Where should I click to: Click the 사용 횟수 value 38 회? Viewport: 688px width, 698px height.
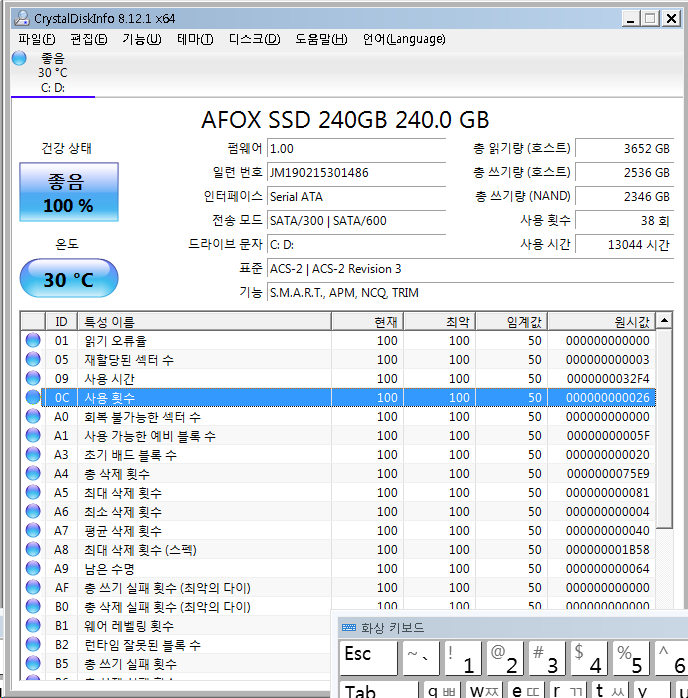(x=624, y=220)
